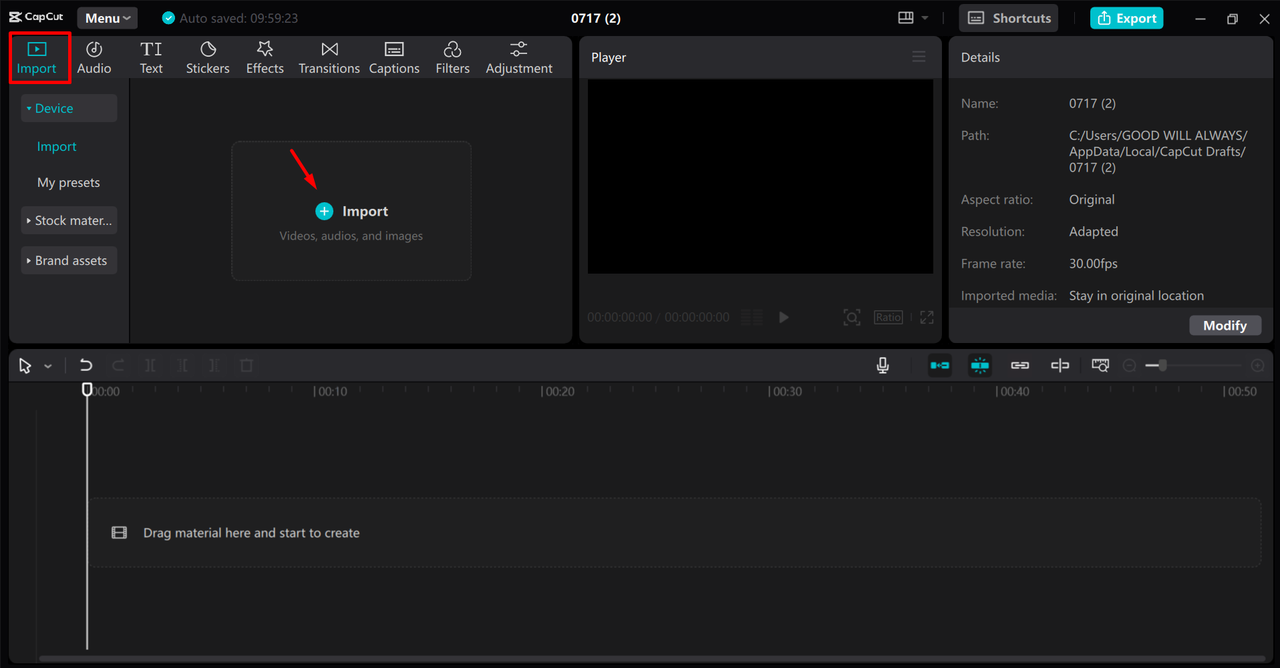Click the 30.00fps frame rate value
This screenshot has width=1280, height=668.
[1093, 263]
